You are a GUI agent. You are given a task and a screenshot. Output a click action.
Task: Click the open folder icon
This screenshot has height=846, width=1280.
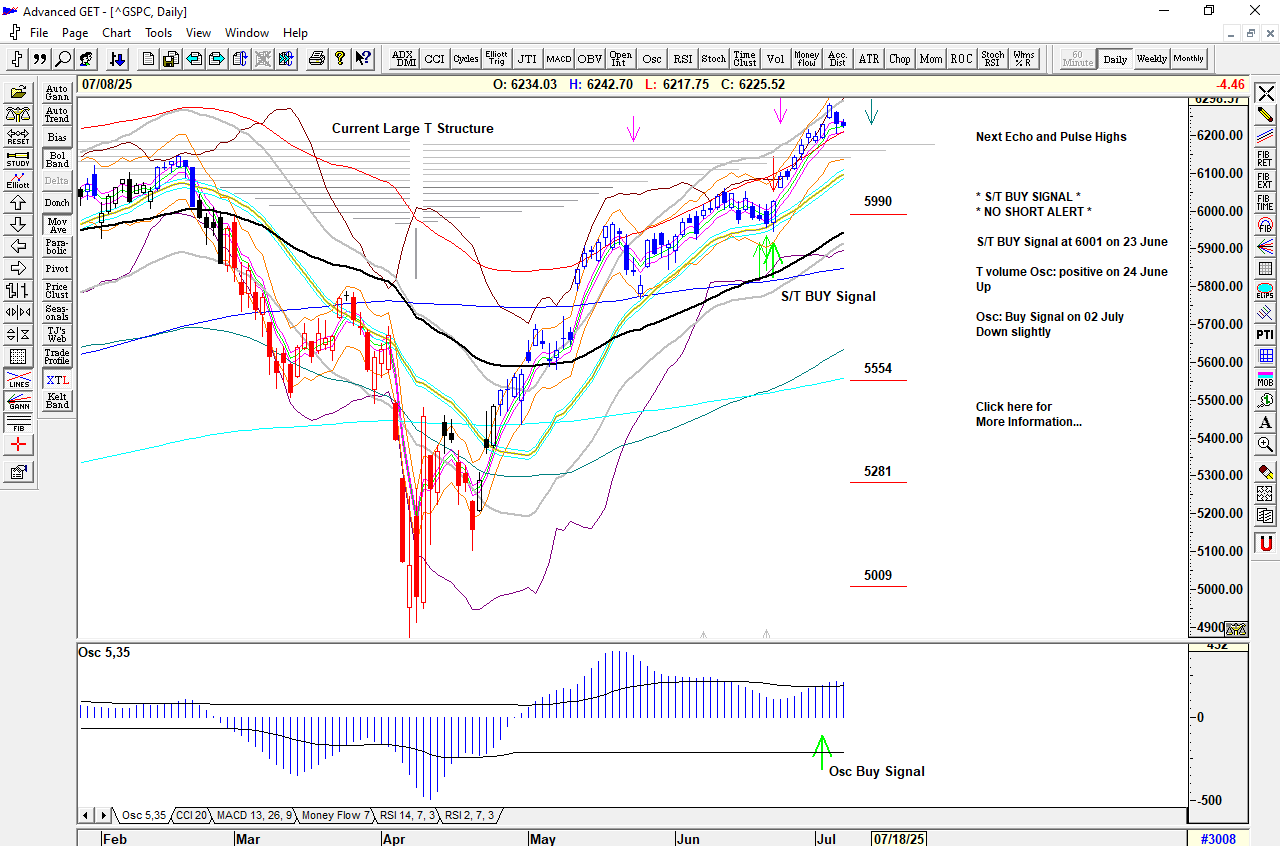point(18,92)
